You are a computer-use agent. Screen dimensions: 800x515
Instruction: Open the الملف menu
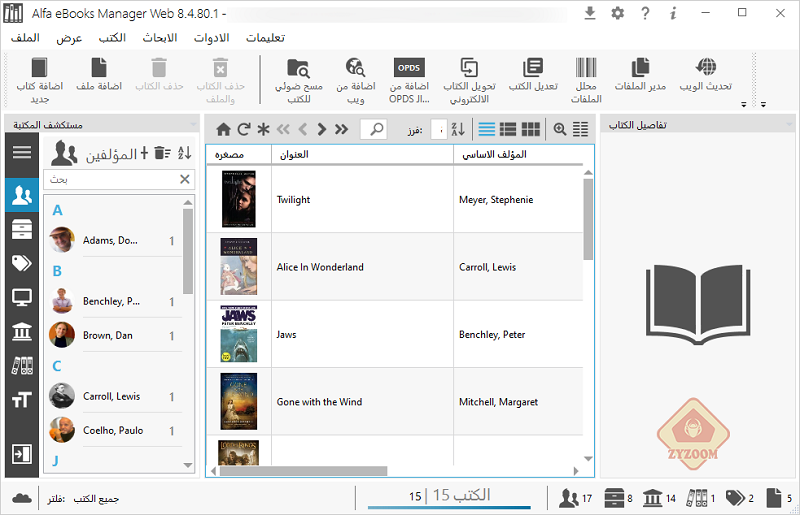[x=25, y=38]
